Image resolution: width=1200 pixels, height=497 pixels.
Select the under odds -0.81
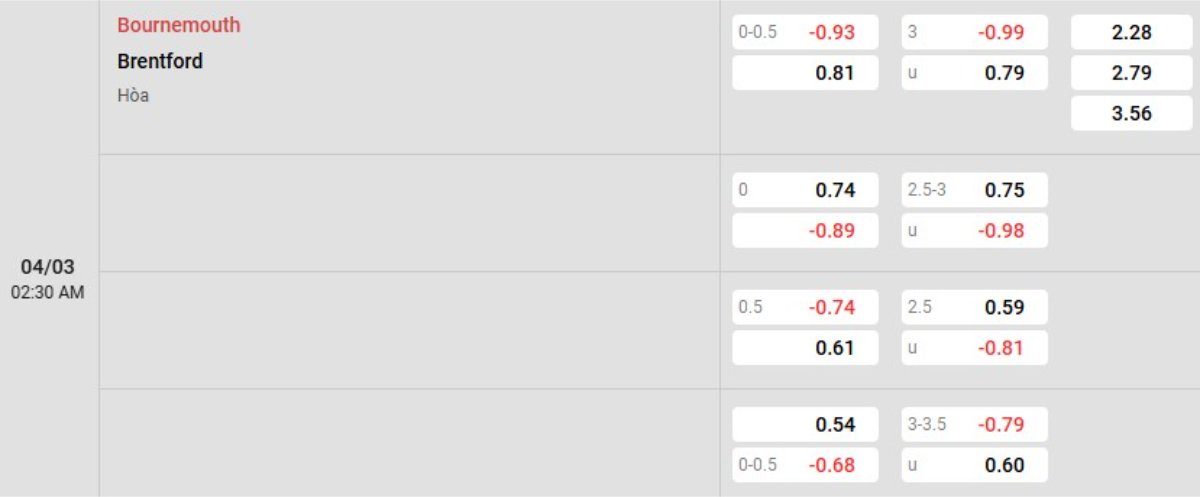point(975,348)
